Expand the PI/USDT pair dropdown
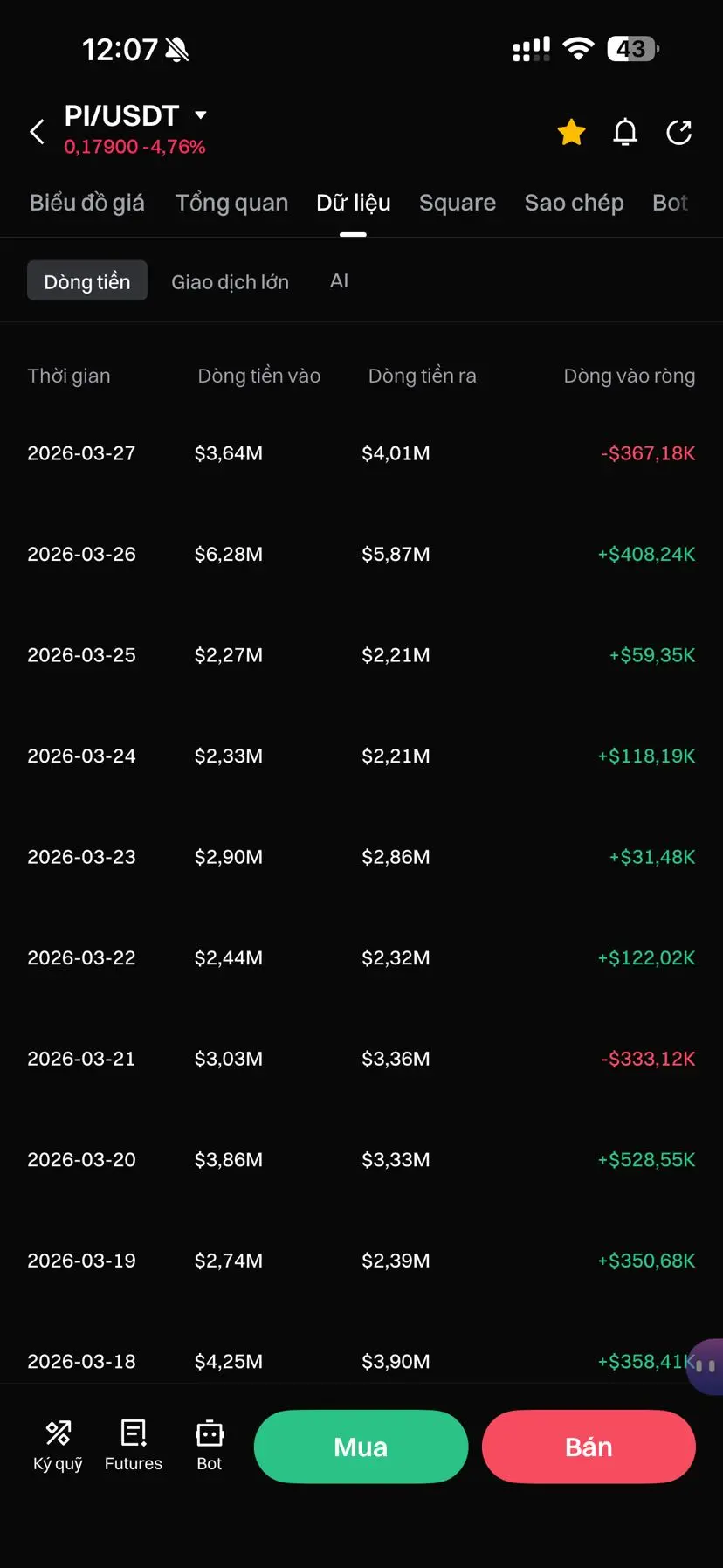Viewport: 723px width, 1568px height. pos(201,115)
